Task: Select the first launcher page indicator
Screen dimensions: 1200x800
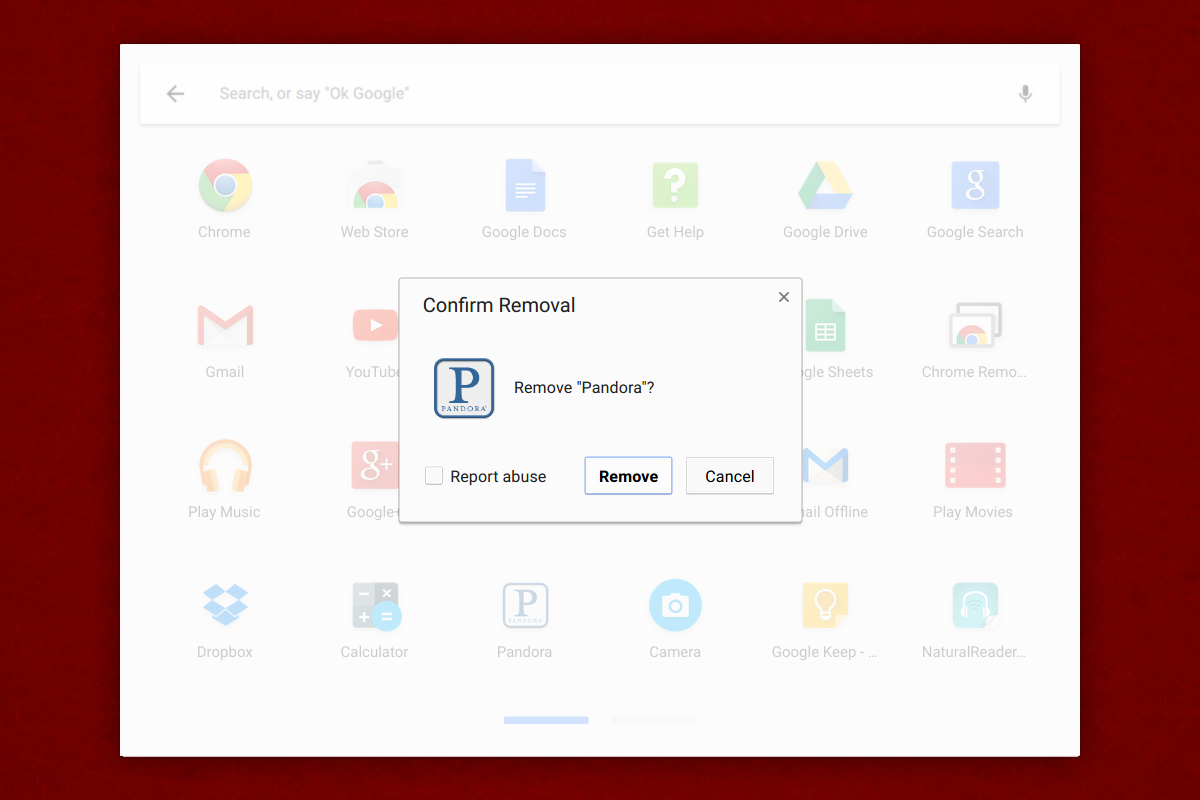Action: point(546,720)
